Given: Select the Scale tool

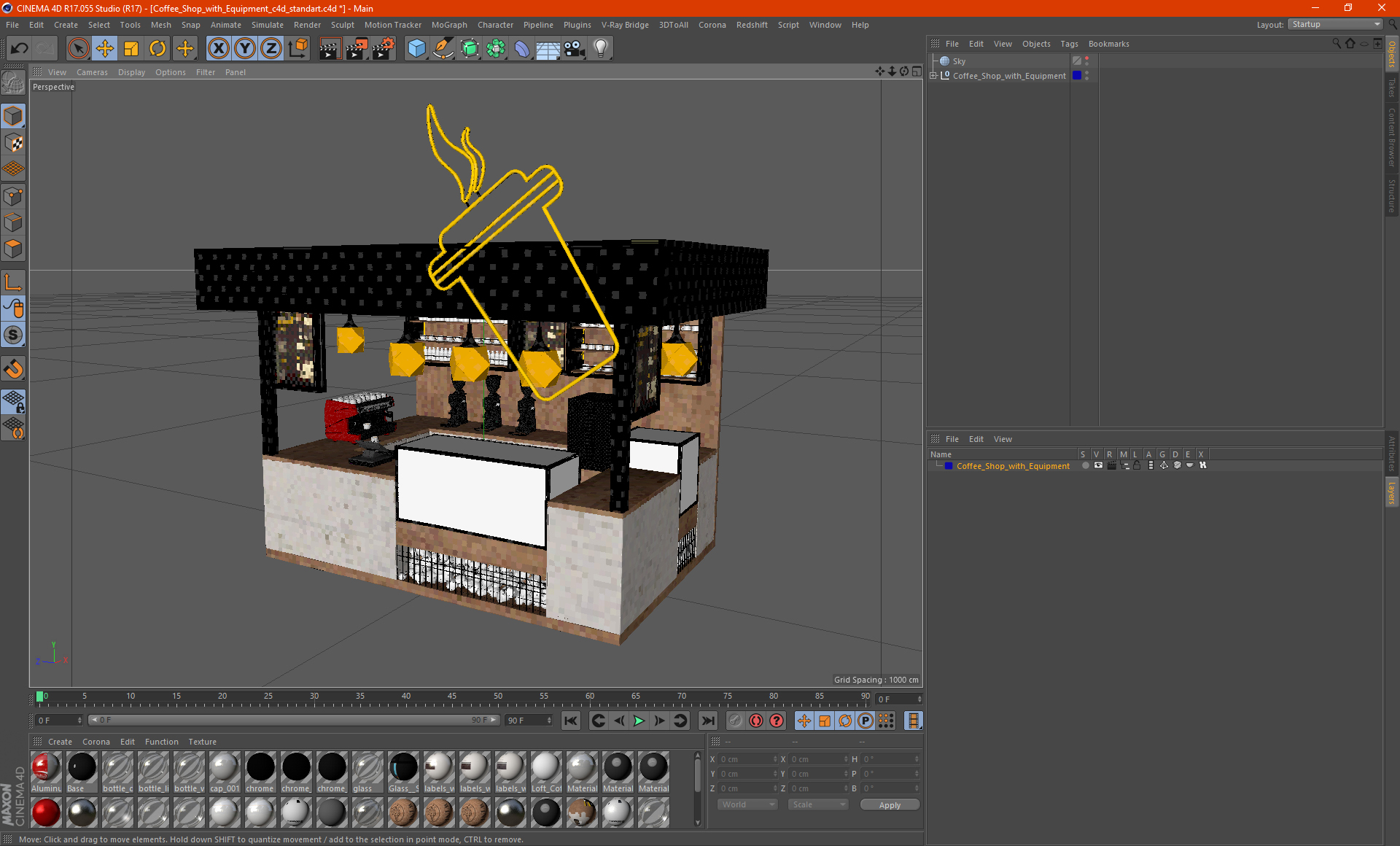Looking at the screenshot, I should pyautogui.click(x=131, y=49).
